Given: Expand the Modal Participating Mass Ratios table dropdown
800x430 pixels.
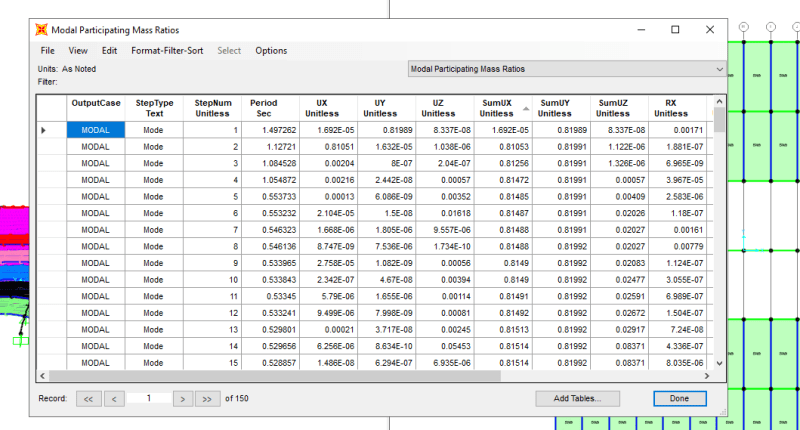Looking at the screenshot, I should [x=719, y=69].
